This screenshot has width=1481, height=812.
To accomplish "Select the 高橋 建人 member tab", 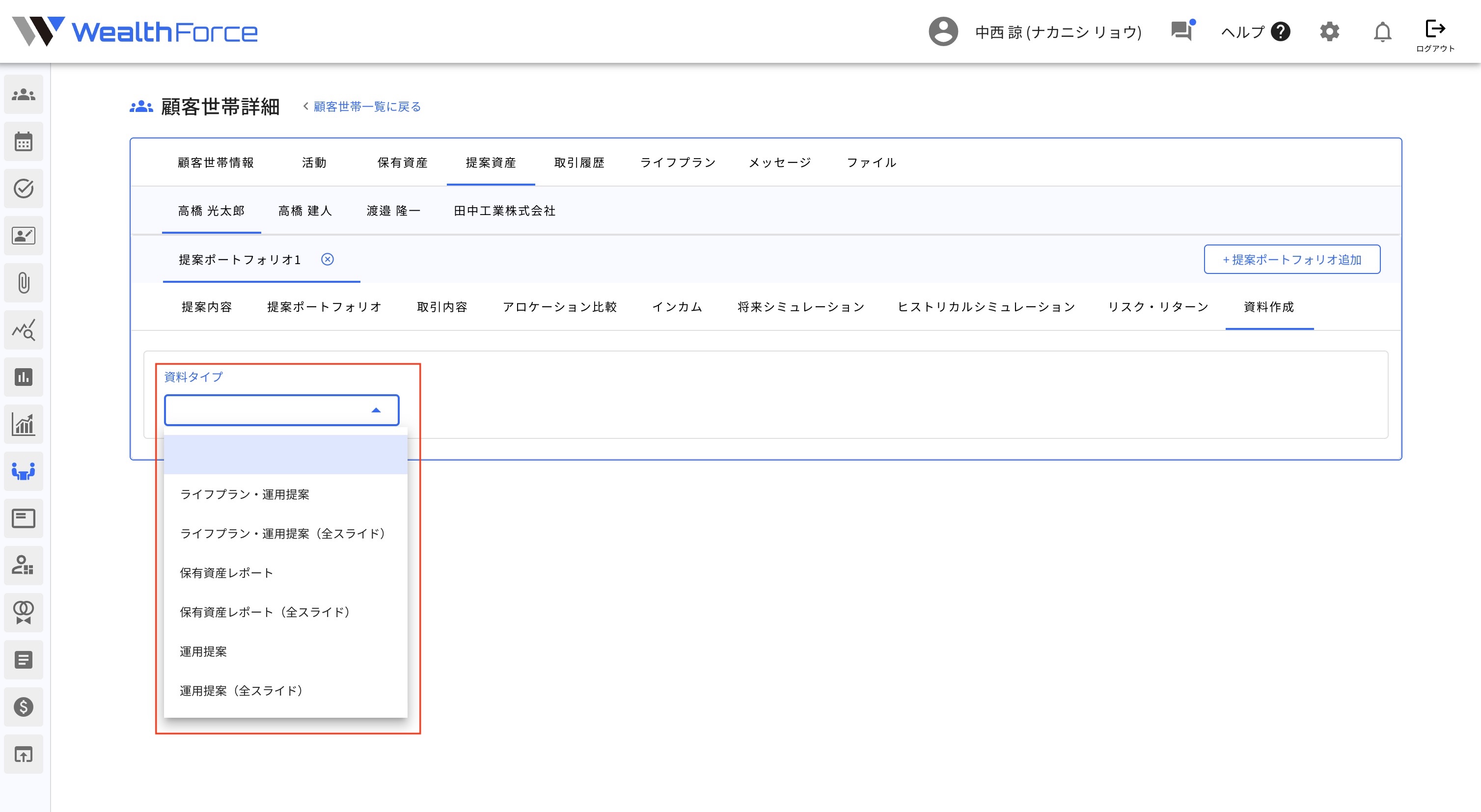I will pos(305,211).
